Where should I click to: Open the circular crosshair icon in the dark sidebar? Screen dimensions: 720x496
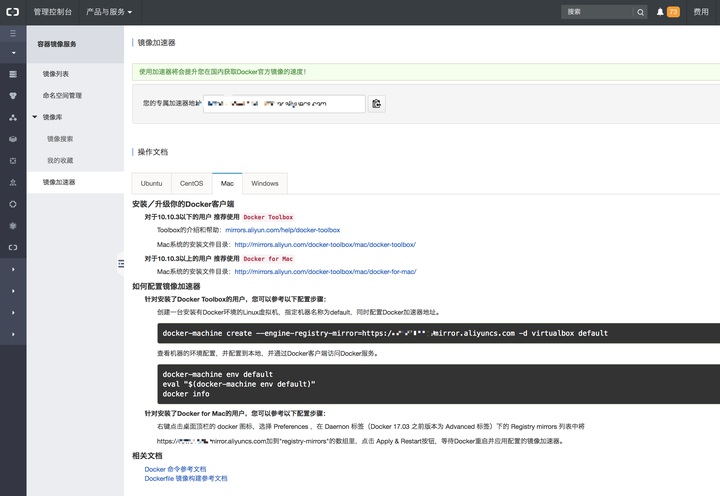point(13,204)
